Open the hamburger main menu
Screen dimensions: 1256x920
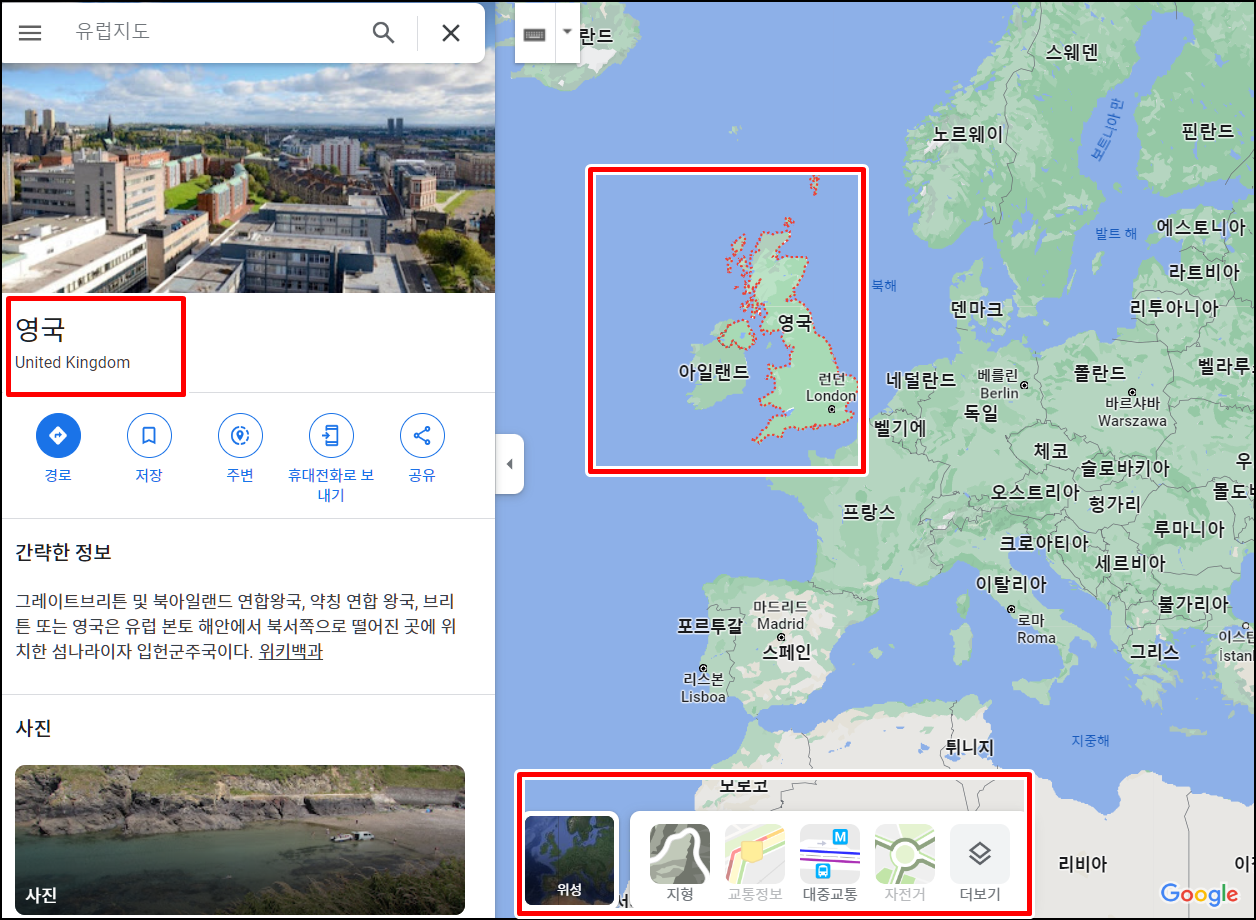tap(30, 33)
